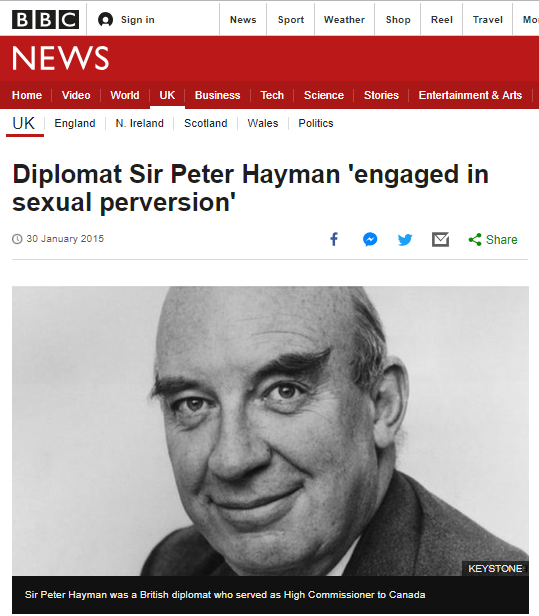Open the Tech news tab

272,95
